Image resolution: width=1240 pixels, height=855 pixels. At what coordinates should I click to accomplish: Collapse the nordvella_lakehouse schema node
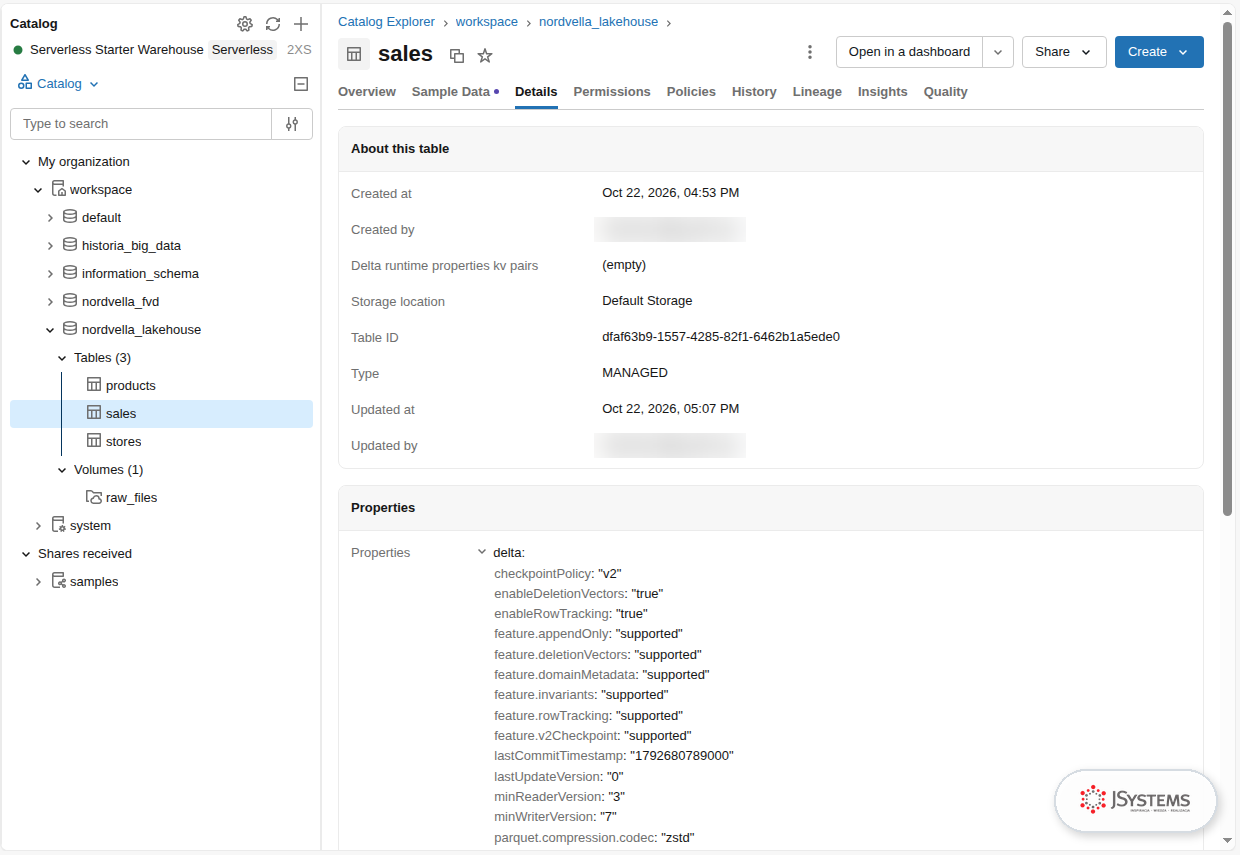point(50,330)
